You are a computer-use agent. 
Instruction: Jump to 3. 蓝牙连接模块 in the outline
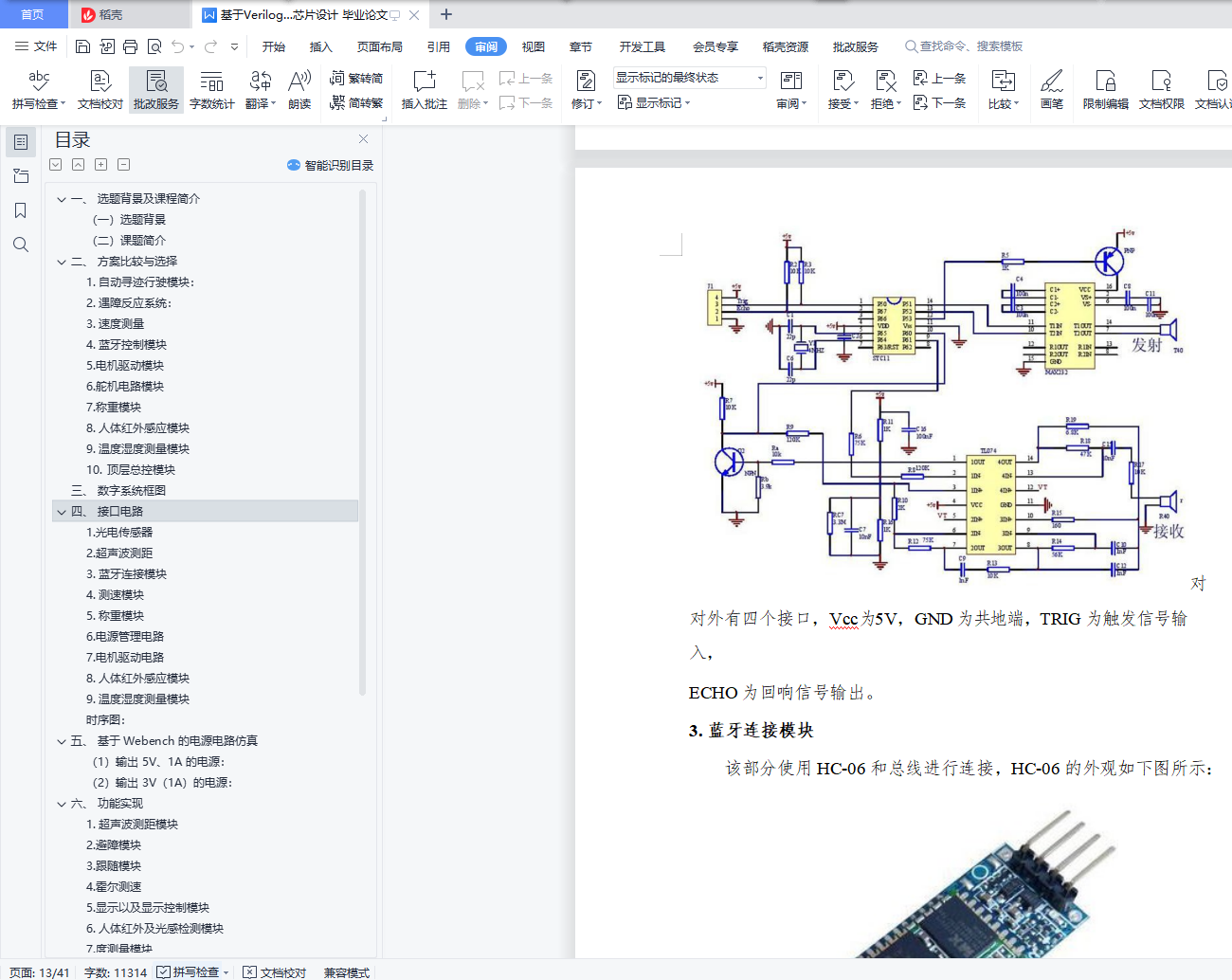pos(126,574)
